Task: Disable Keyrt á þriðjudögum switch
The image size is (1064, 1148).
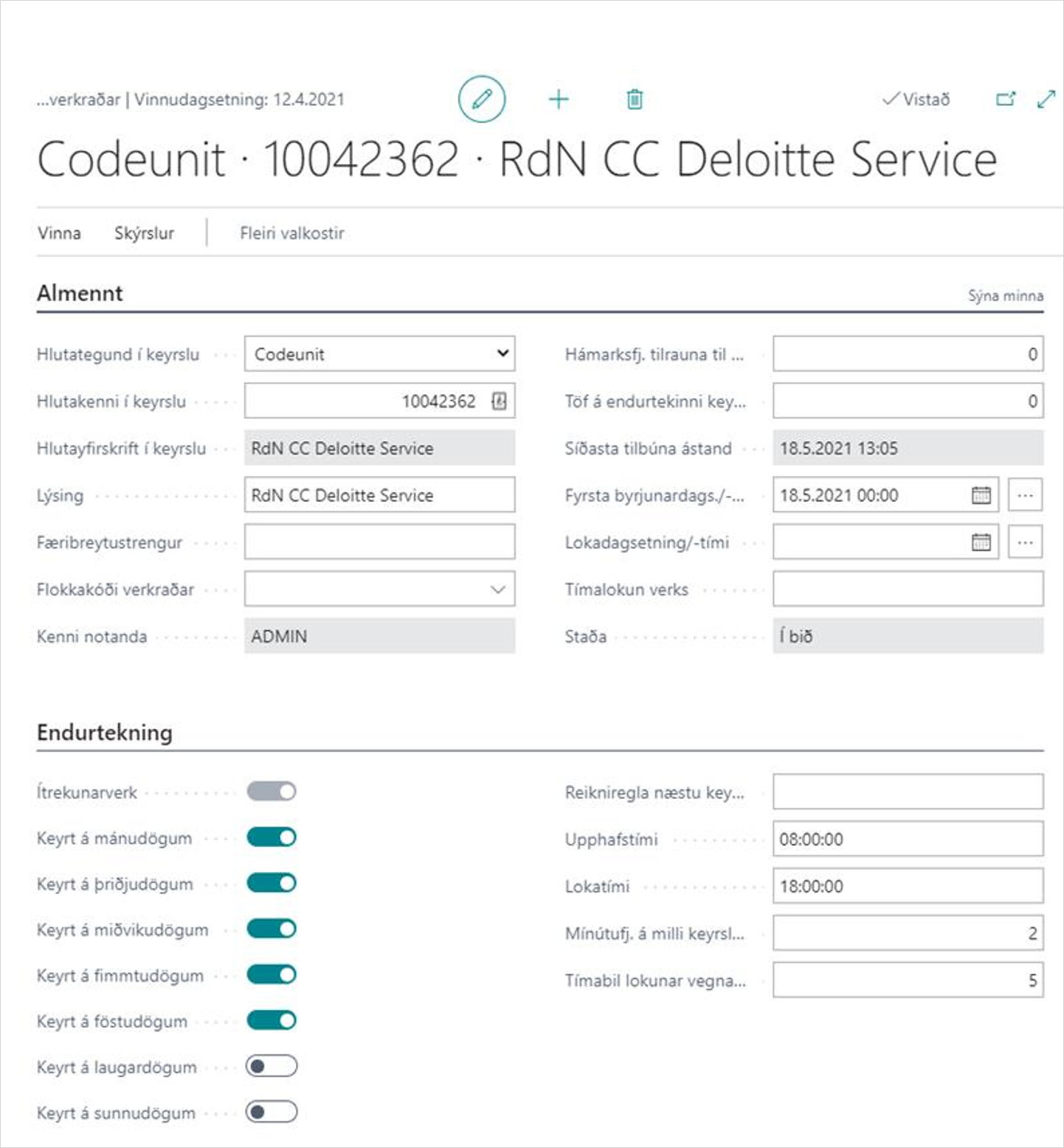Action: [x=272, y=883]
